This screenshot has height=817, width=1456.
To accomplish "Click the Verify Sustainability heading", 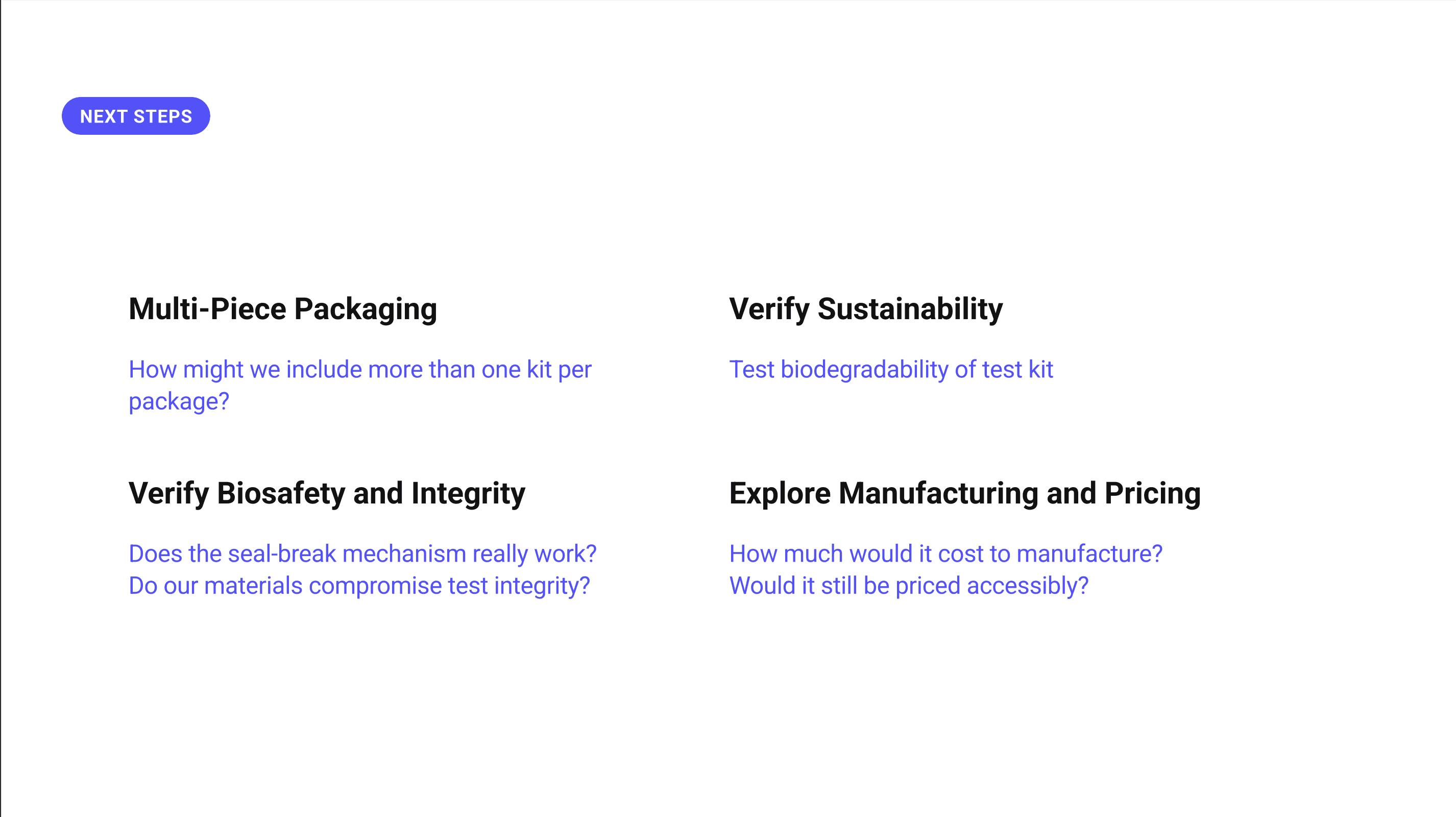I will tap(866, 309).
